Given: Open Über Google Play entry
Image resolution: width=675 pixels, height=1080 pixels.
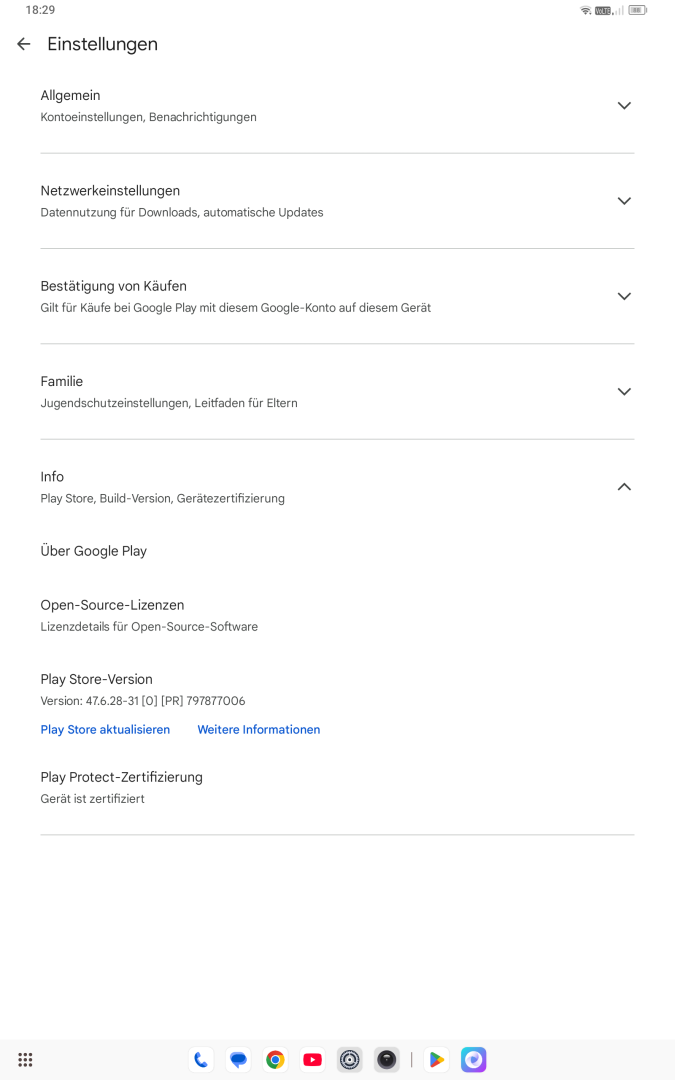Looking at the screenshot, I should tap(338, 551).
